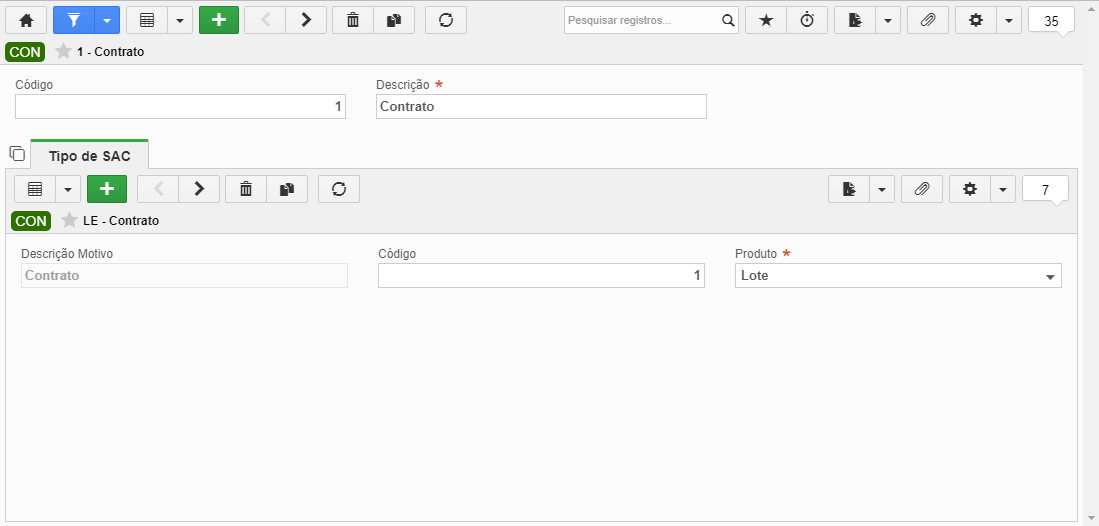Expand top settings gear dropdown arrow
Screen dimensions: 1099x526
point(1008,20)
